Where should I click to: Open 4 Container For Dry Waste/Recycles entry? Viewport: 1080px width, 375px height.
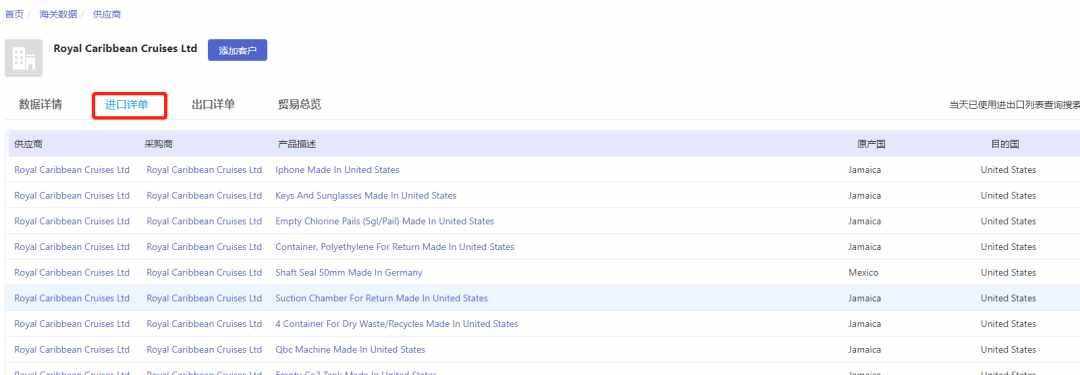tap(397, 324)
